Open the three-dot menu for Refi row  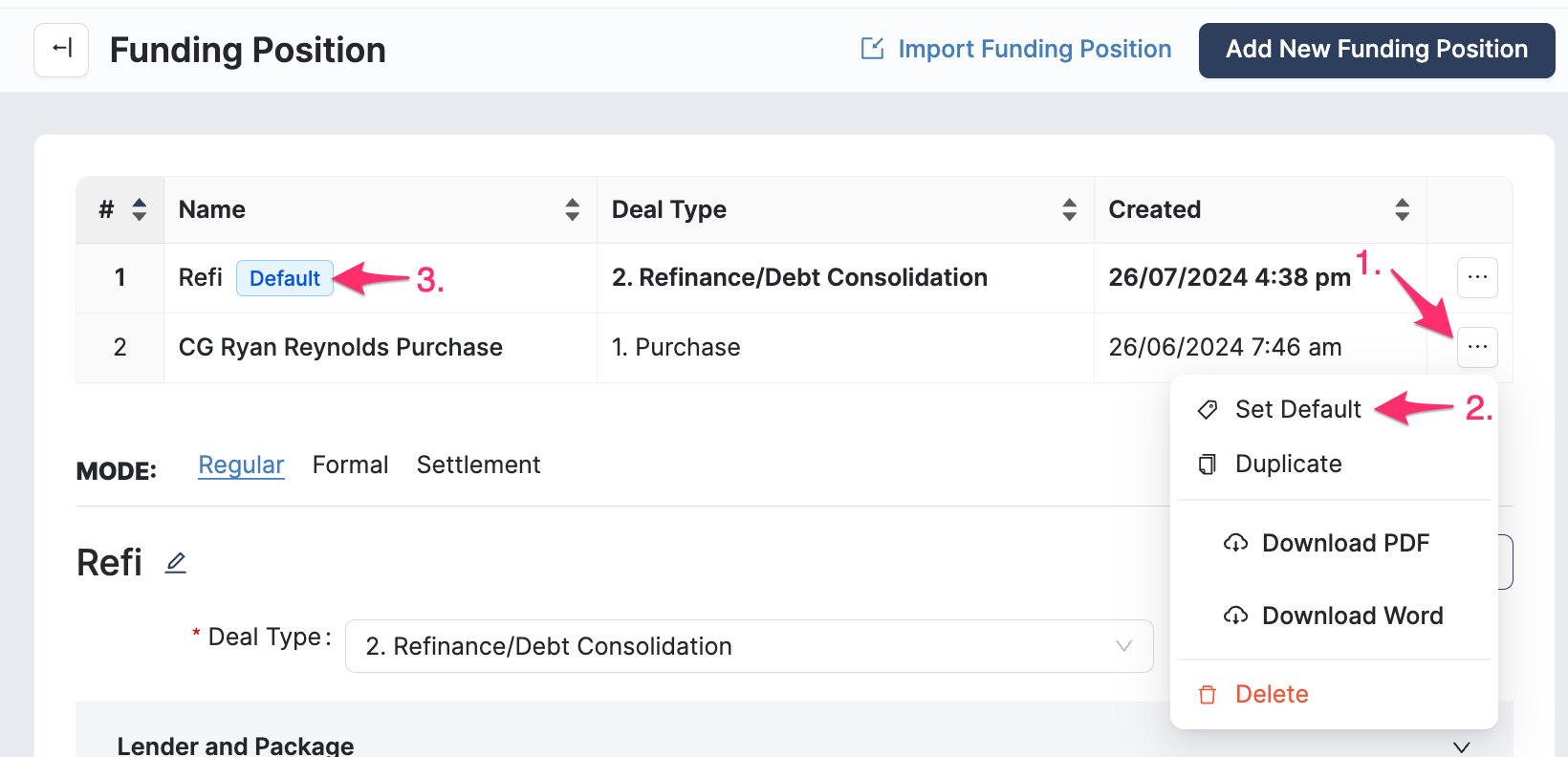pyautogui.click(x=1477, y=278)
